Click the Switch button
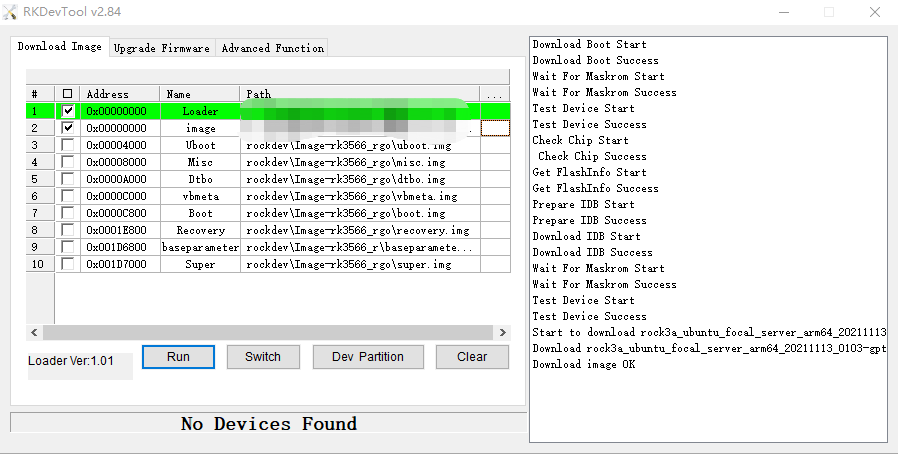The width and height of the screenshot is (898, 454). 263,357
